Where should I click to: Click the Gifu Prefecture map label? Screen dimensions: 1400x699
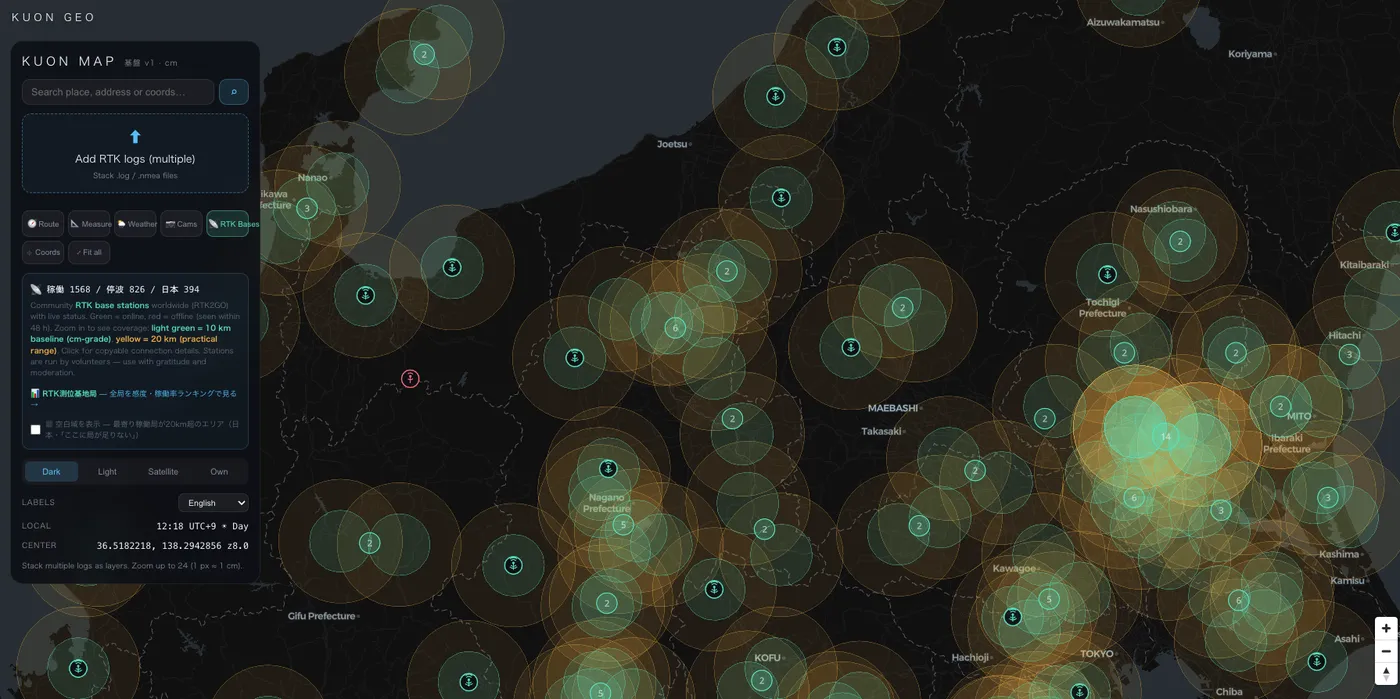tap(321, 616)
